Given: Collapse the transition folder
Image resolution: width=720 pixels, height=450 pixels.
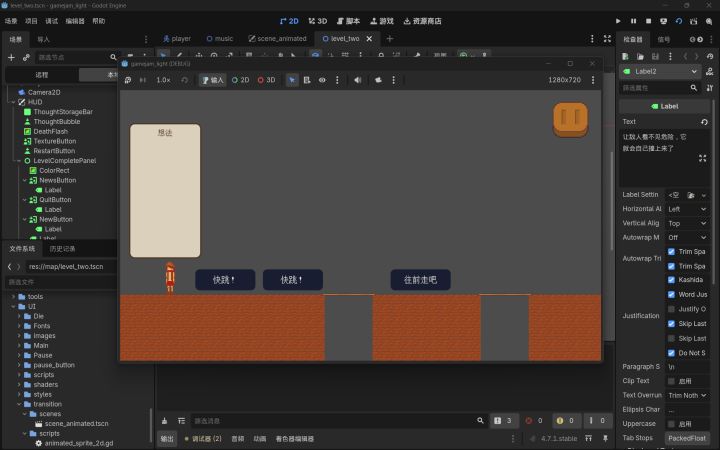Looking at the screenshot, I should click(x=19, y=404).
